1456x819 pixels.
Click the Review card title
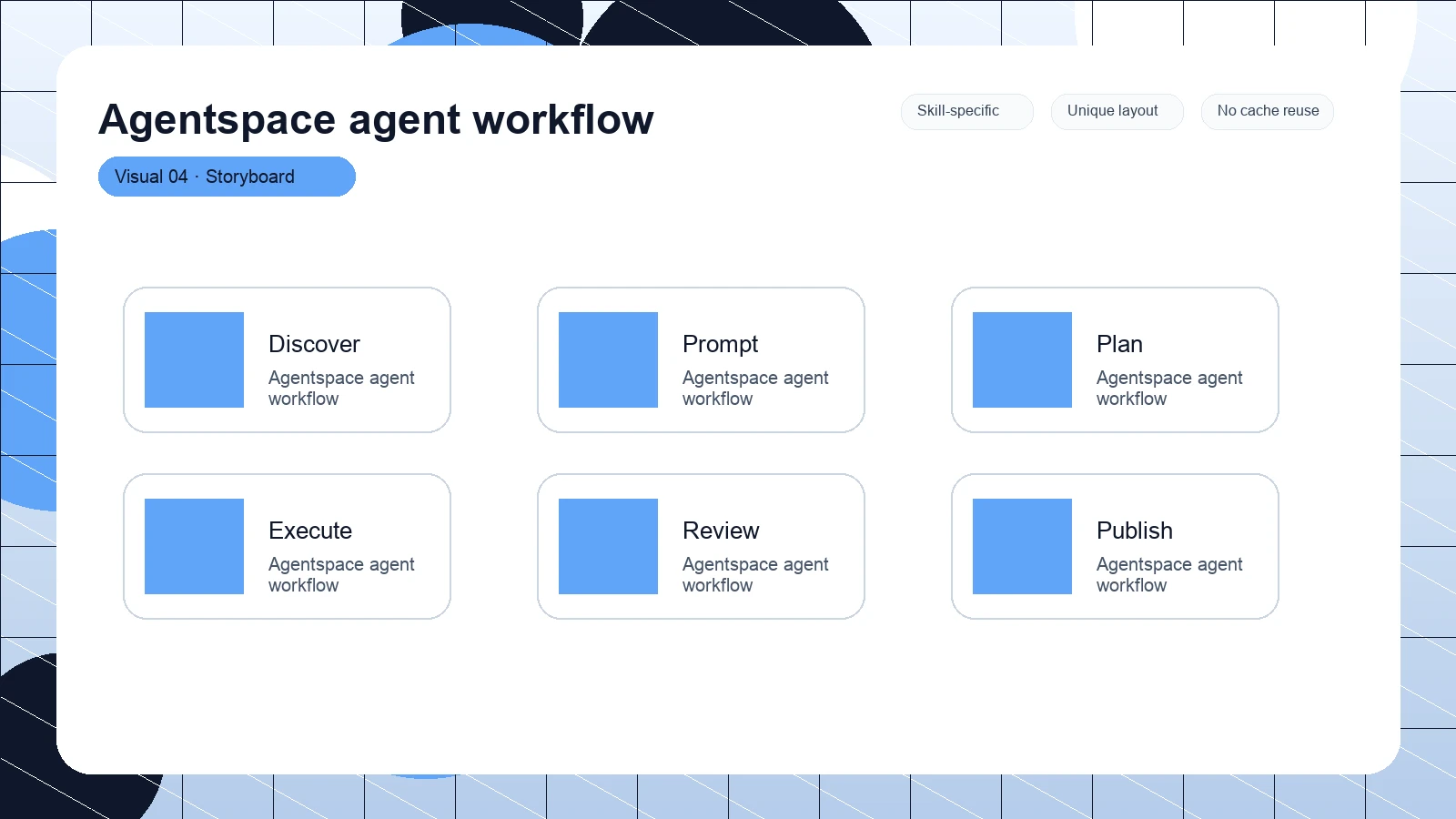click(721, 531)
